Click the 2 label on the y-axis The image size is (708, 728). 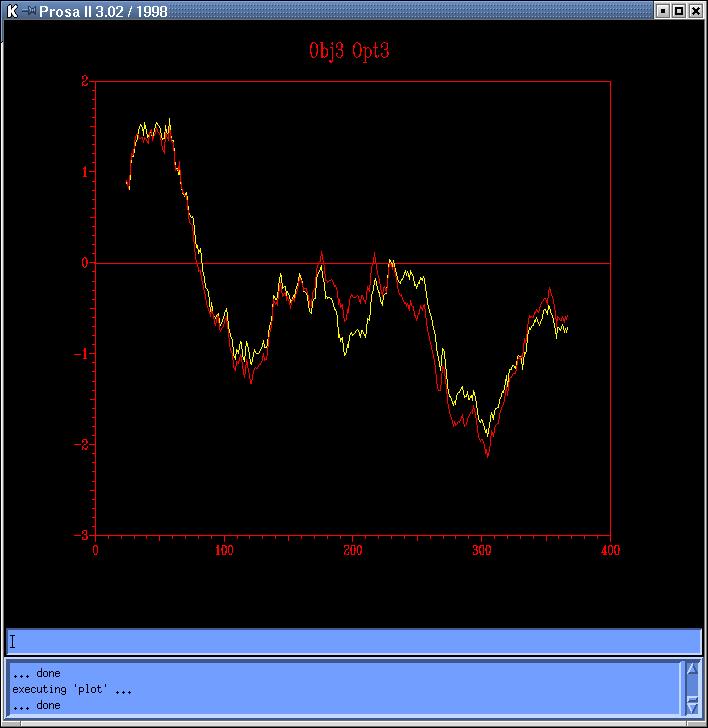[x=85, y=81]
